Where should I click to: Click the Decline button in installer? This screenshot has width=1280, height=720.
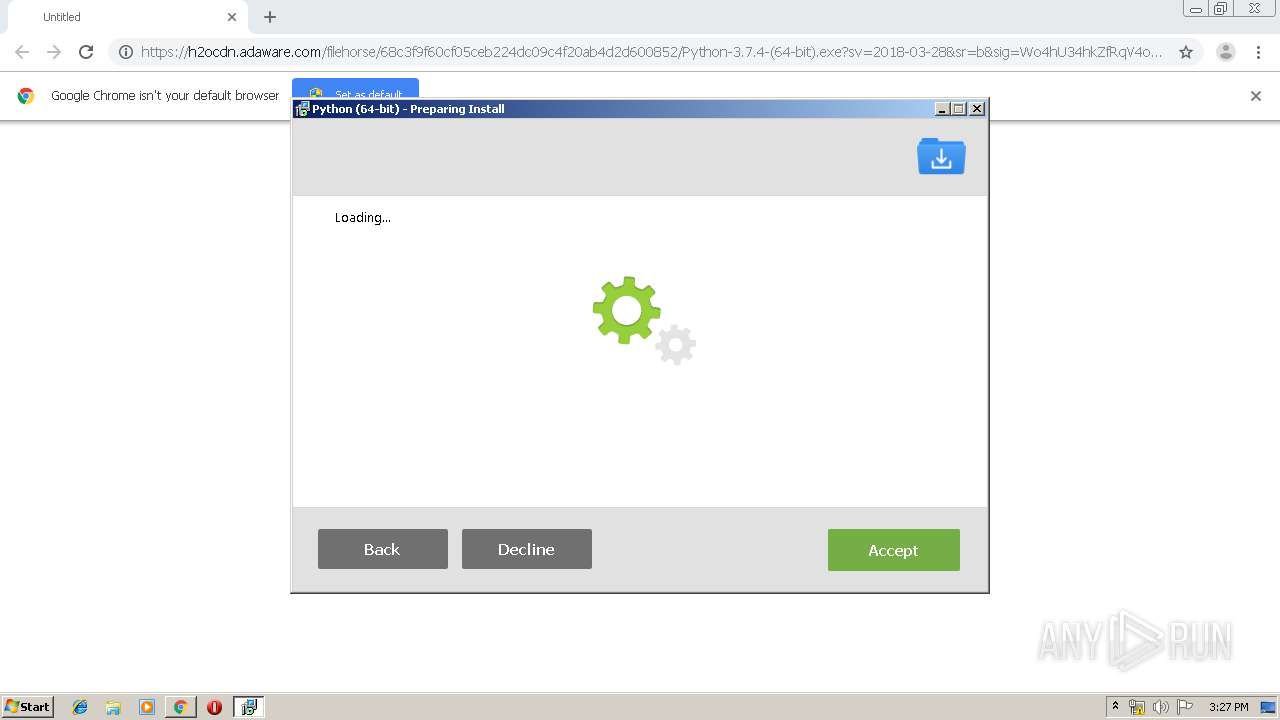pos(526,549)
